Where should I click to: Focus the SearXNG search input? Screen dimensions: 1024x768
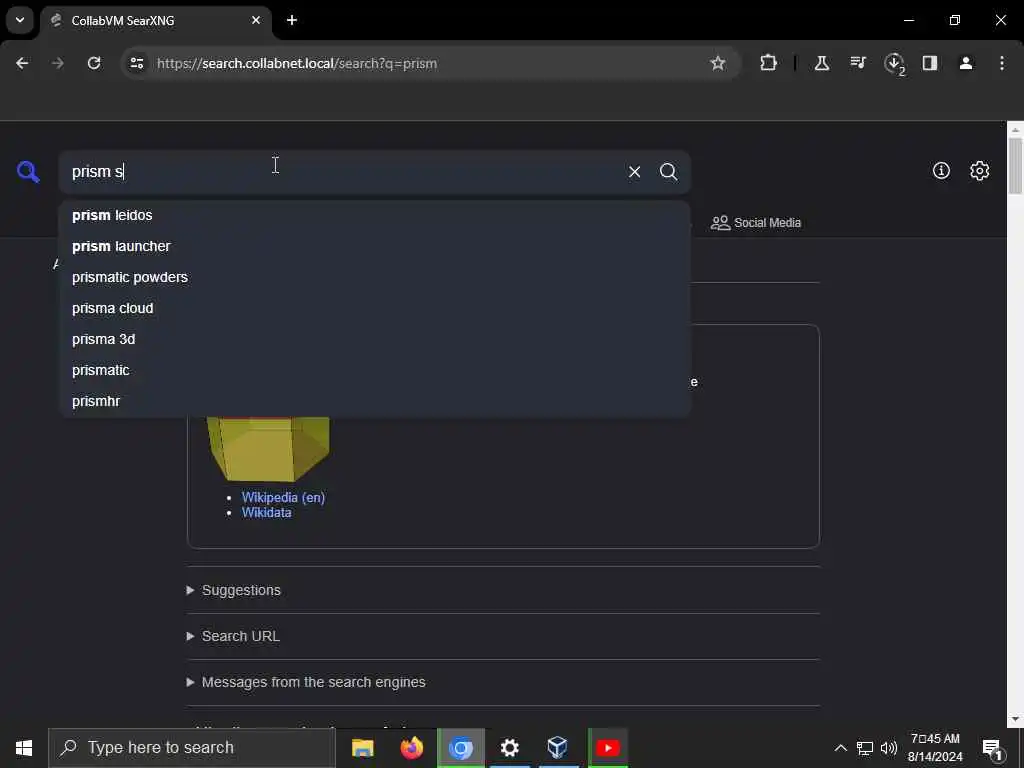343,172
